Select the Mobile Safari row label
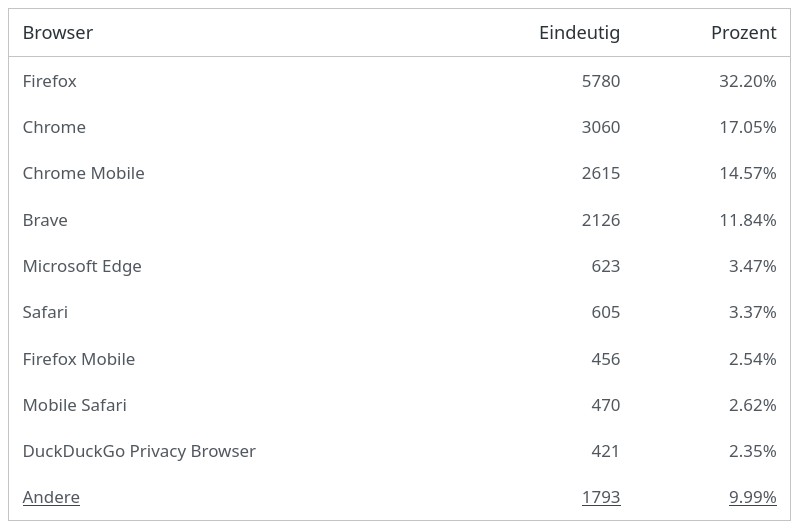The height and width of the screenshot is (529, 799). pos(74,405)
